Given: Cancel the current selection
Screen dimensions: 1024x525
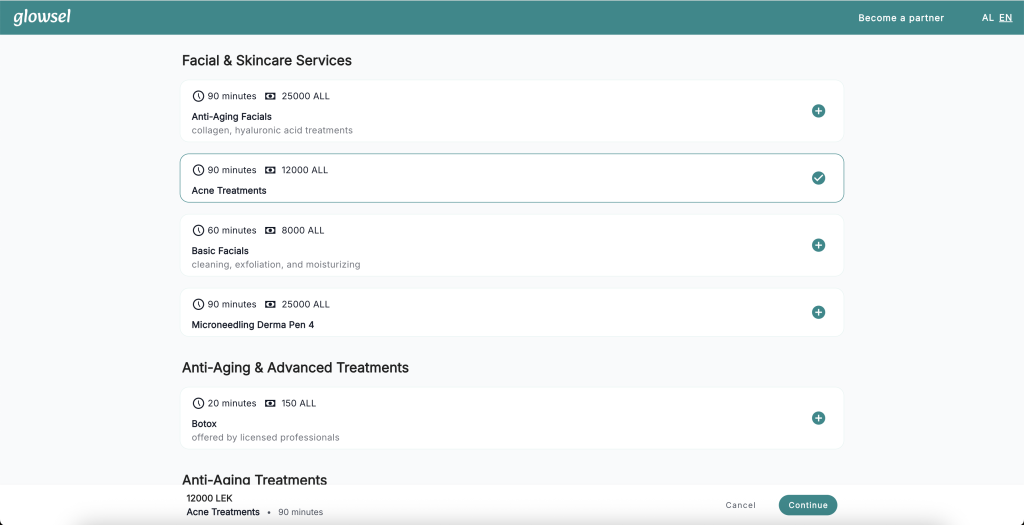Looking at the screenshot, I should click(x=741, y=505).
